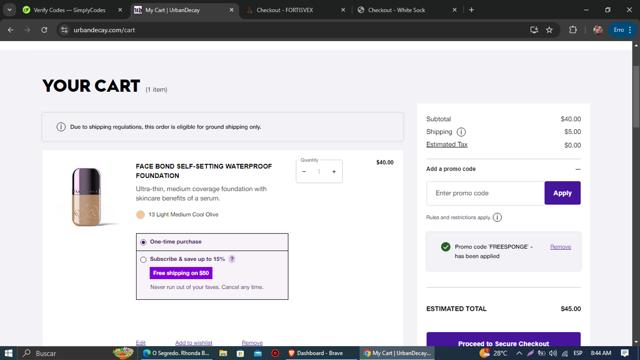The width and height of the screenshot is (640, 360).
Task: Click the browser forward arrow
Action: point(27,30)
